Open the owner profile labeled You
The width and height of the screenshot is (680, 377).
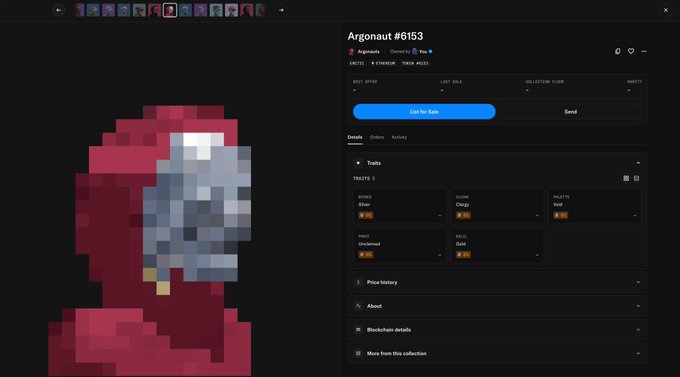point(423,52)
